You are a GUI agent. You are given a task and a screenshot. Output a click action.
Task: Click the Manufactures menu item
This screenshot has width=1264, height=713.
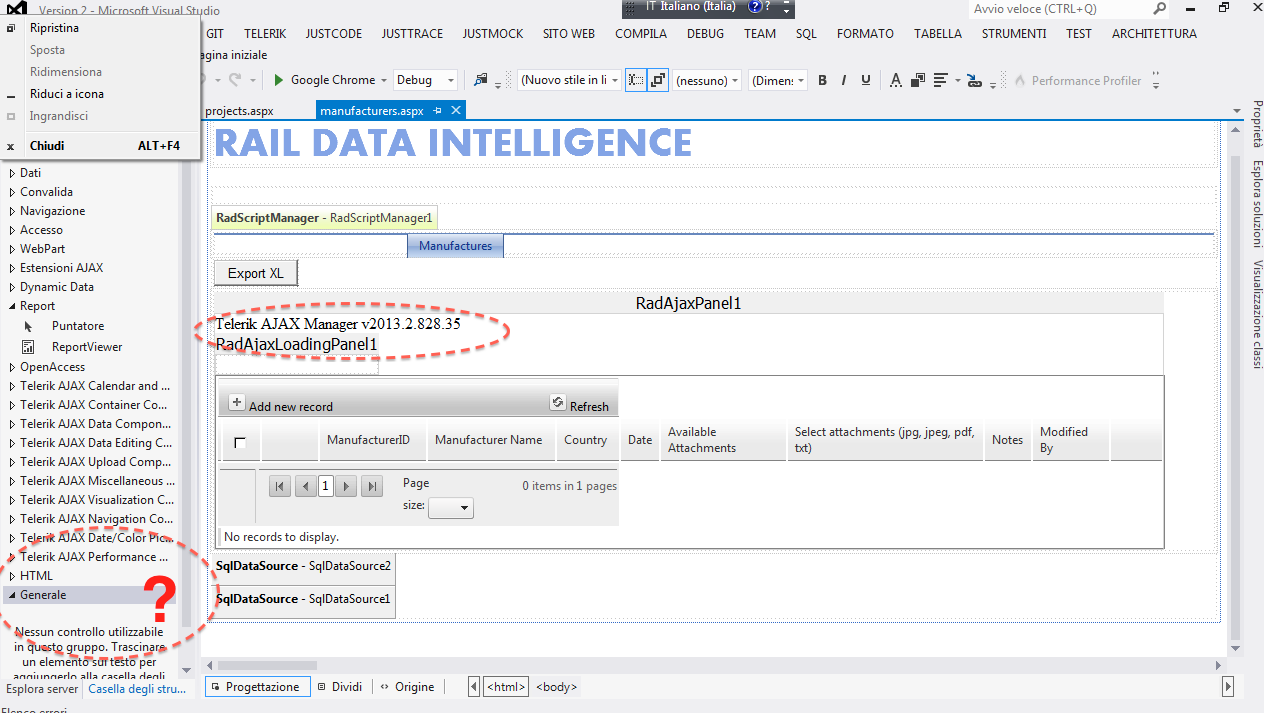pos(455,245)
